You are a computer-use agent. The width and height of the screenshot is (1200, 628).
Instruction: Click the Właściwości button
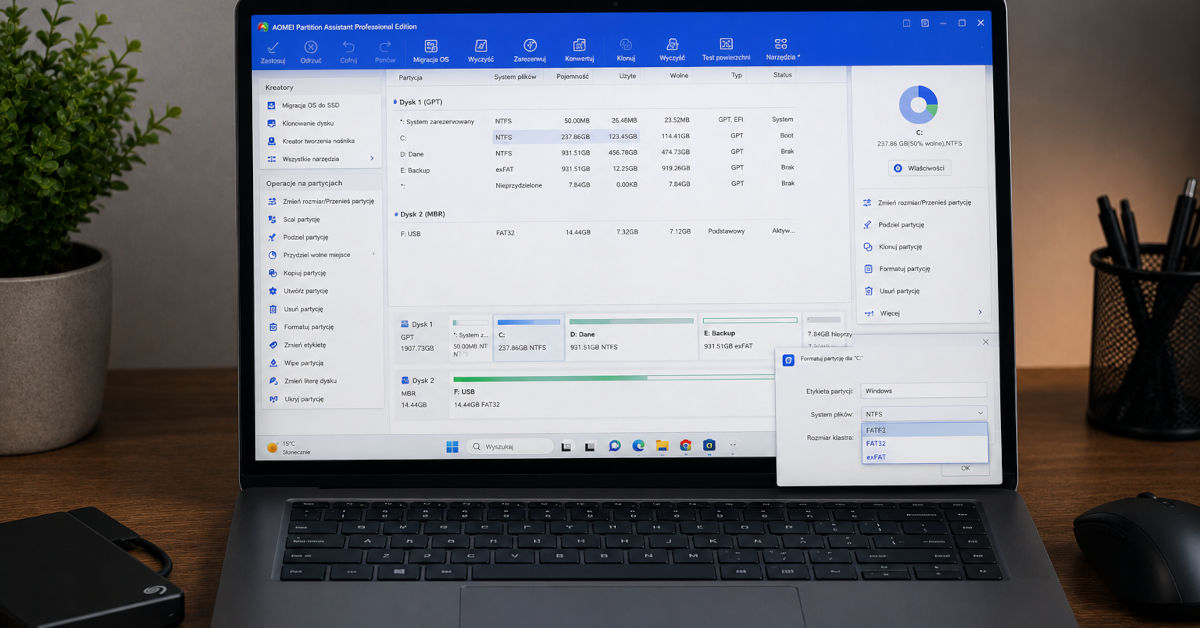(918, 169)
